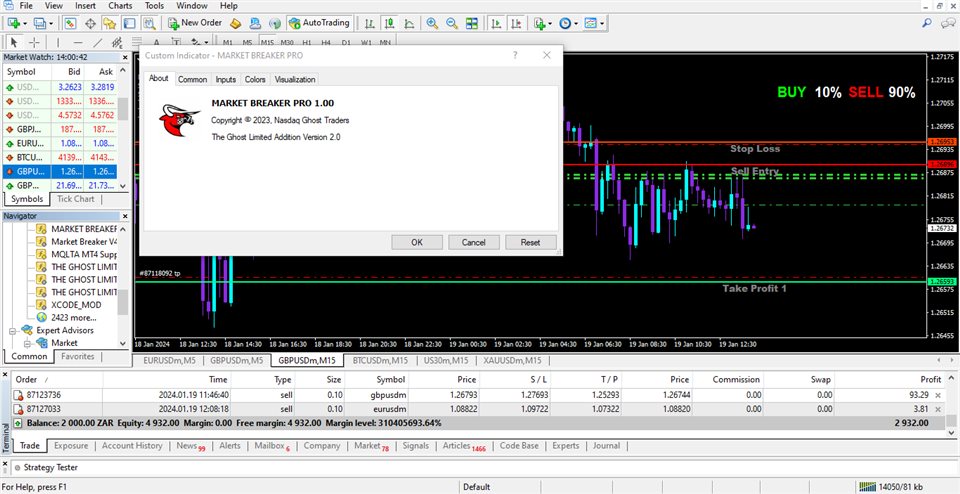Viewport: 960px width, 494px height.
Task: Close order 87123736 with its x button
Action: click(938, 395)
